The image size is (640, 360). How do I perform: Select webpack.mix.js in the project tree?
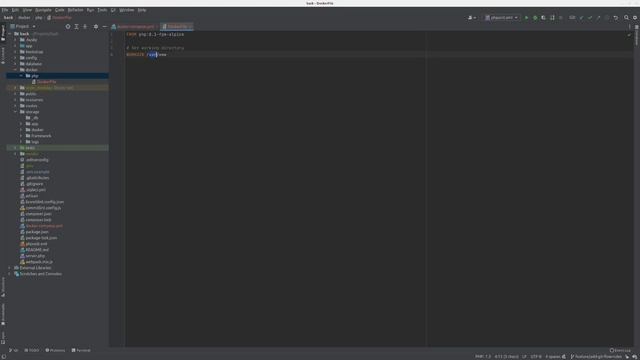(x=39, y=262)
